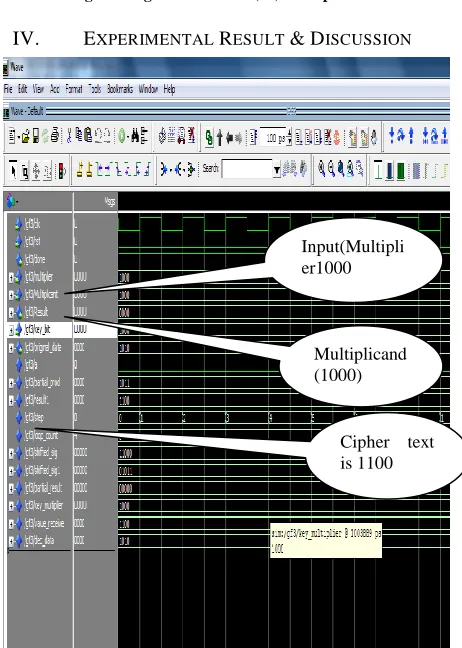
Task: Open the Edit menu
Action: (x=22, y=89)
